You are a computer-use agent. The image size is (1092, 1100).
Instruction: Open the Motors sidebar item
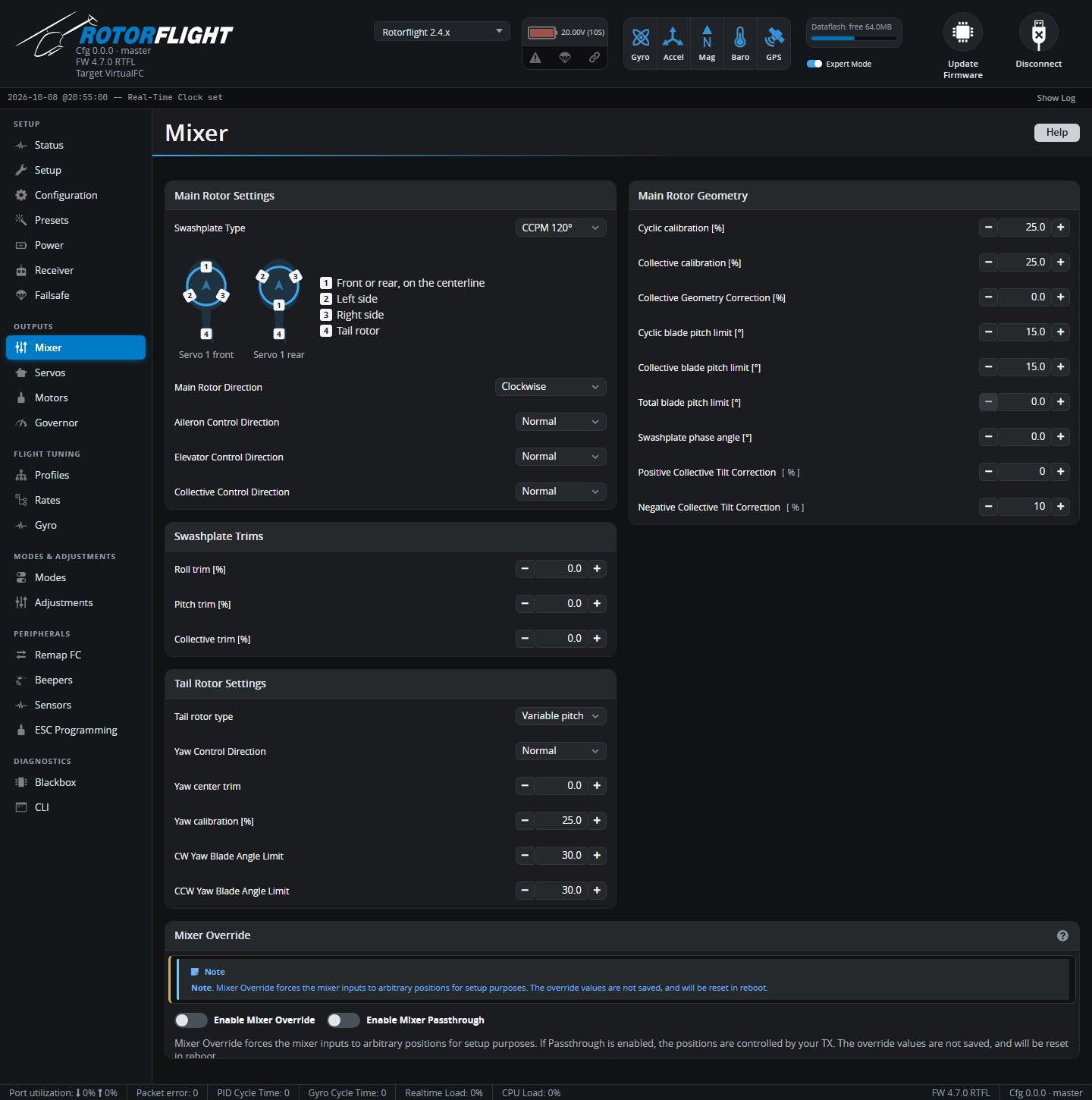tap(76, 398)
